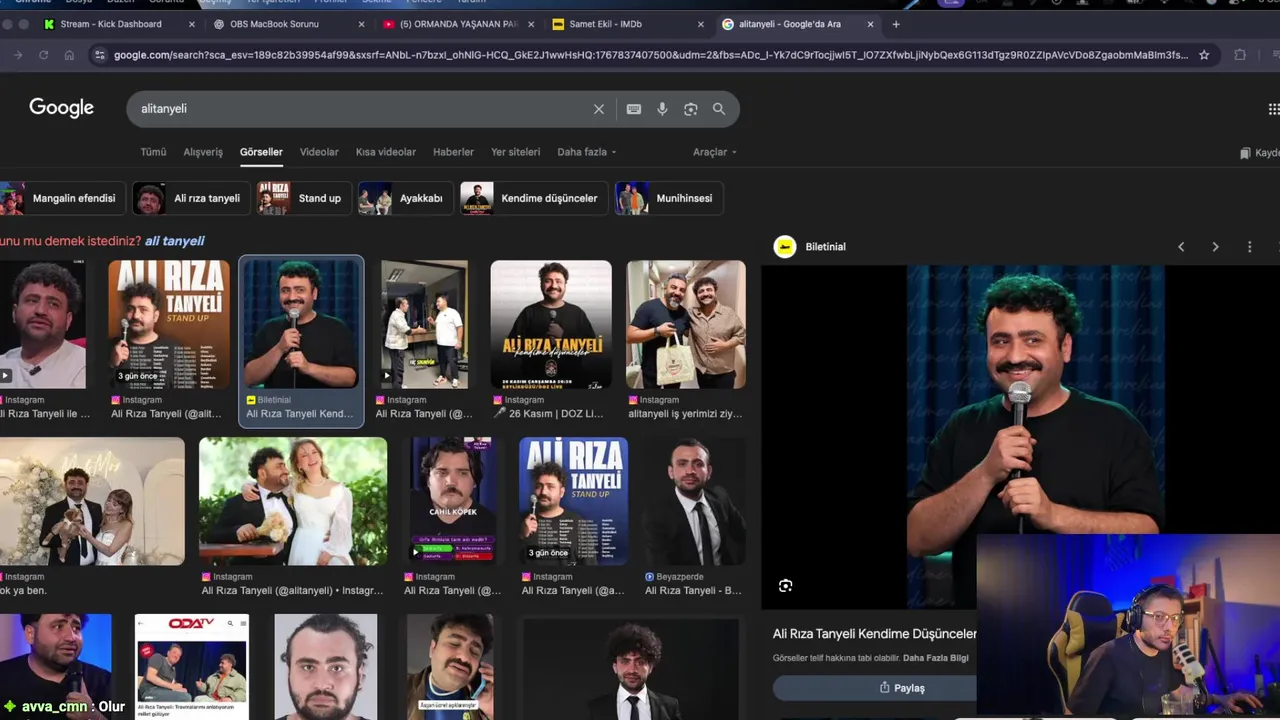
Task: Open a new browser tab
Action: (896, 24)
